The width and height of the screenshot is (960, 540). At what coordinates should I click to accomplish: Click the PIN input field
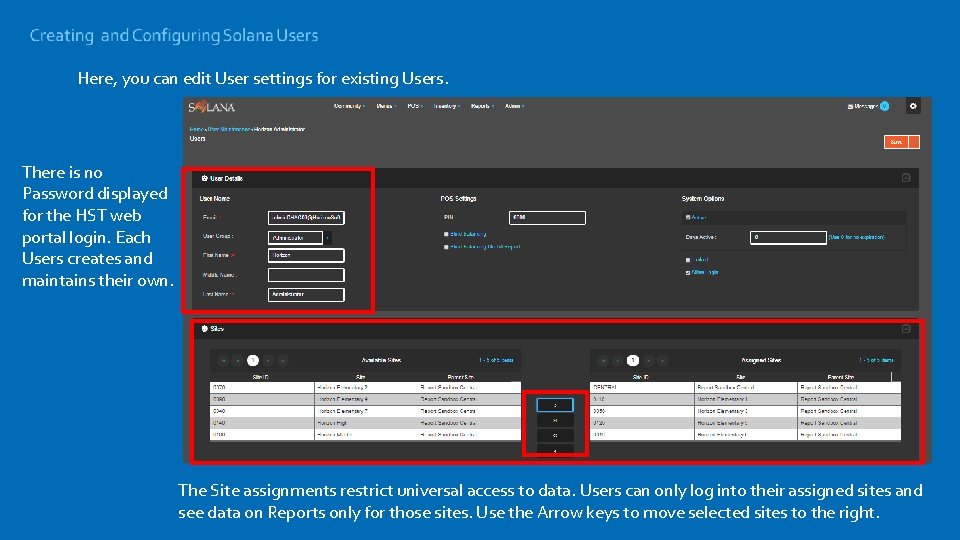click(547, 217)
